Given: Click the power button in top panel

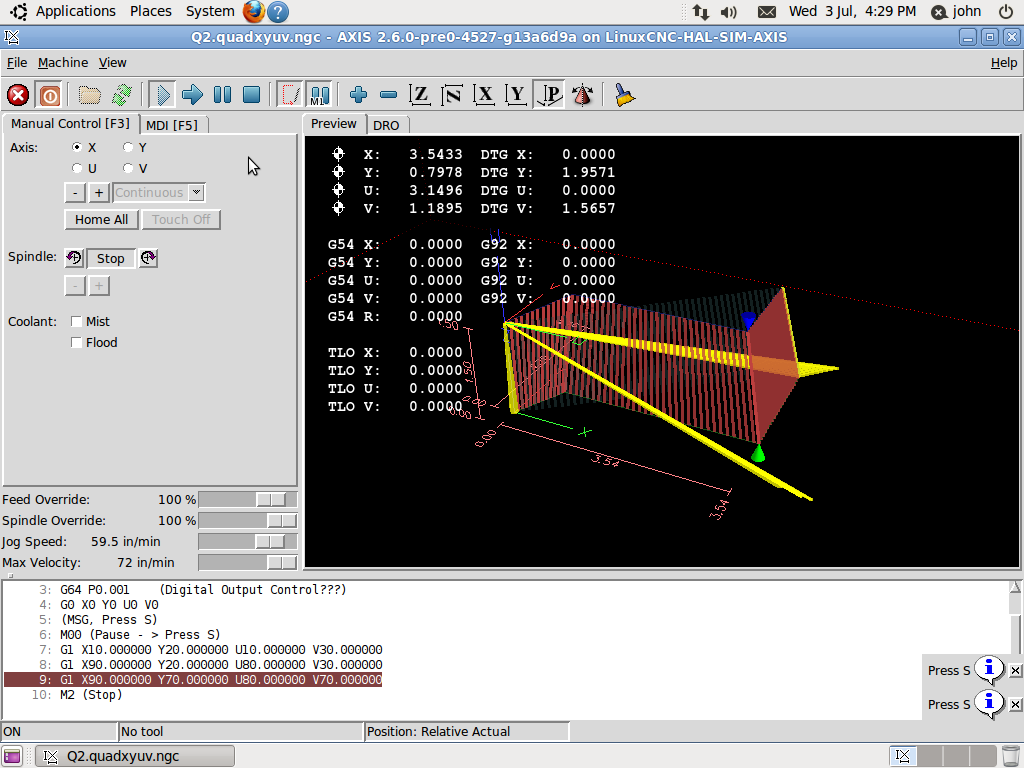Looking at the screenshot, I should point(1006,12).
